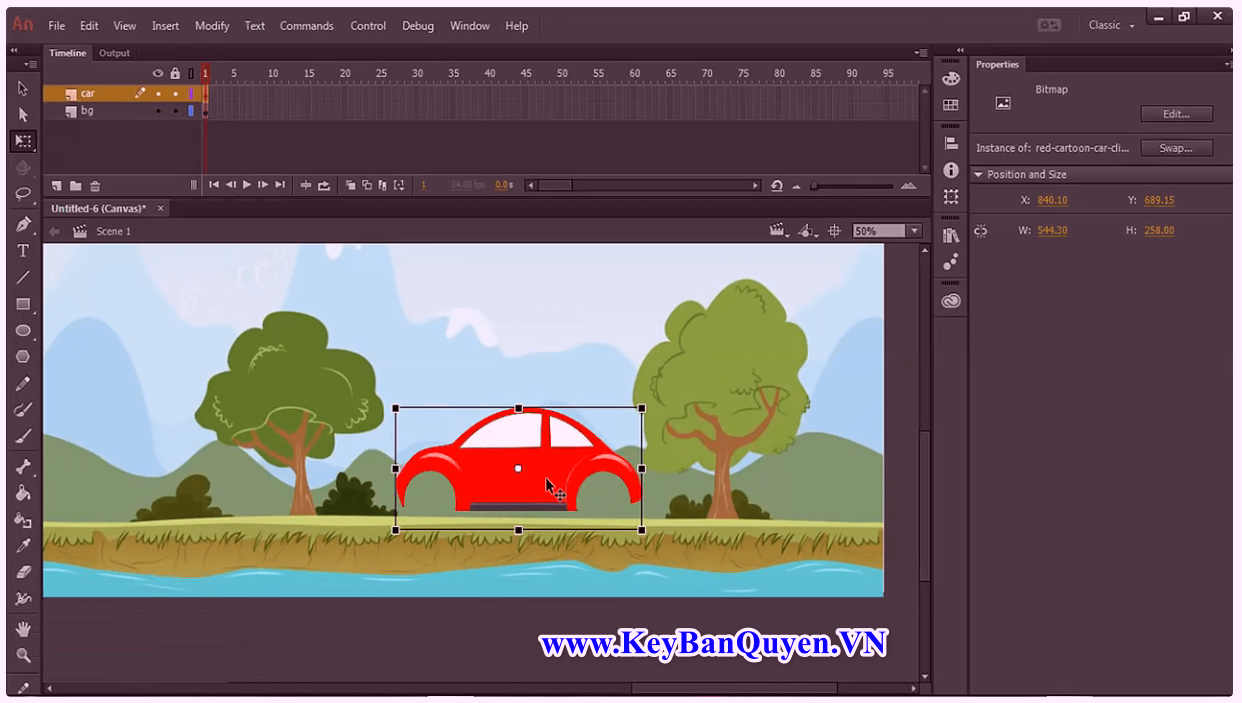Open the Classic workspace dropdown
The image size is (1242, 703).
pos(1110,25)
